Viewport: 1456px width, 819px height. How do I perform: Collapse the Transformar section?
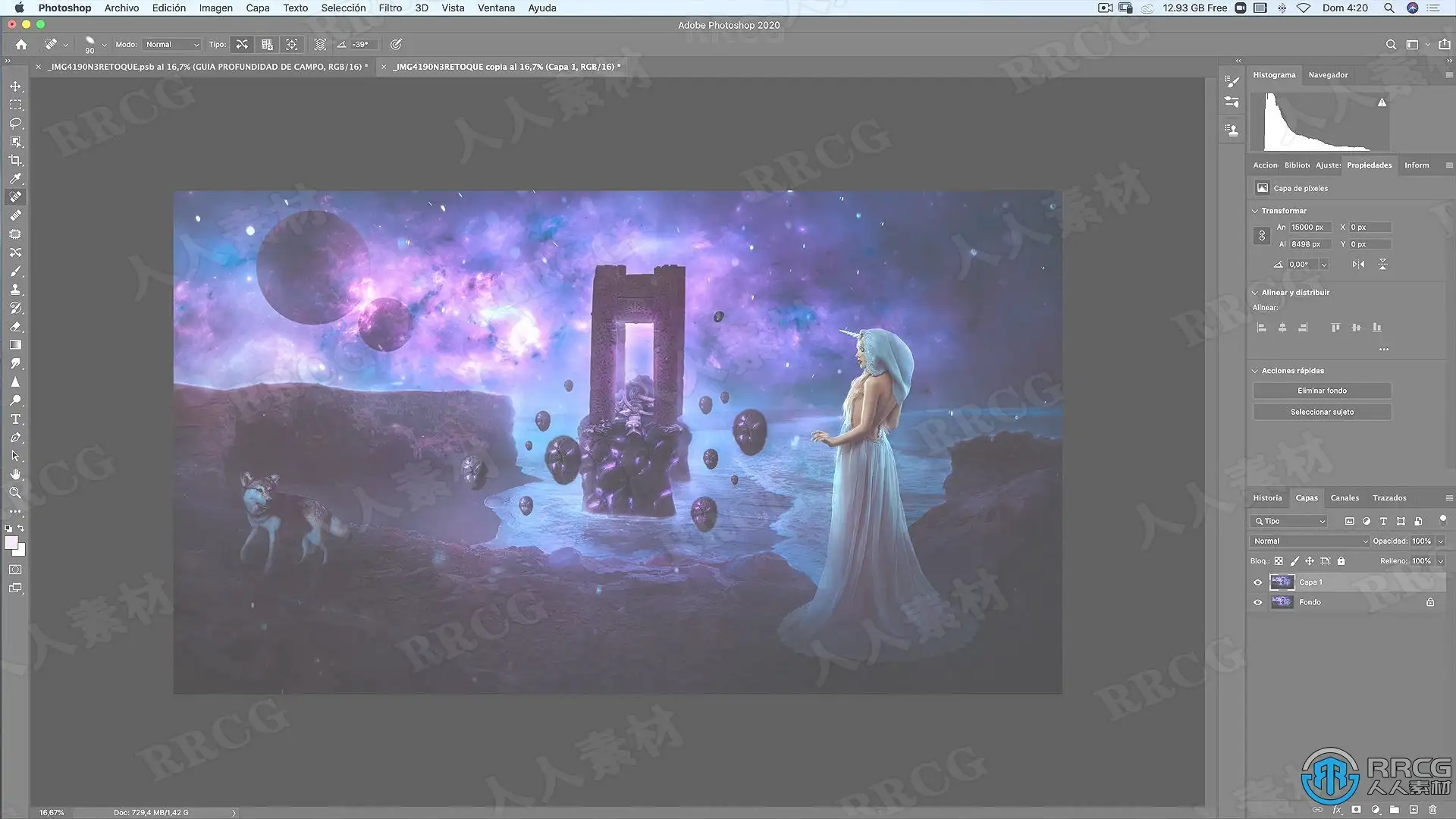tap(1255, 211)
